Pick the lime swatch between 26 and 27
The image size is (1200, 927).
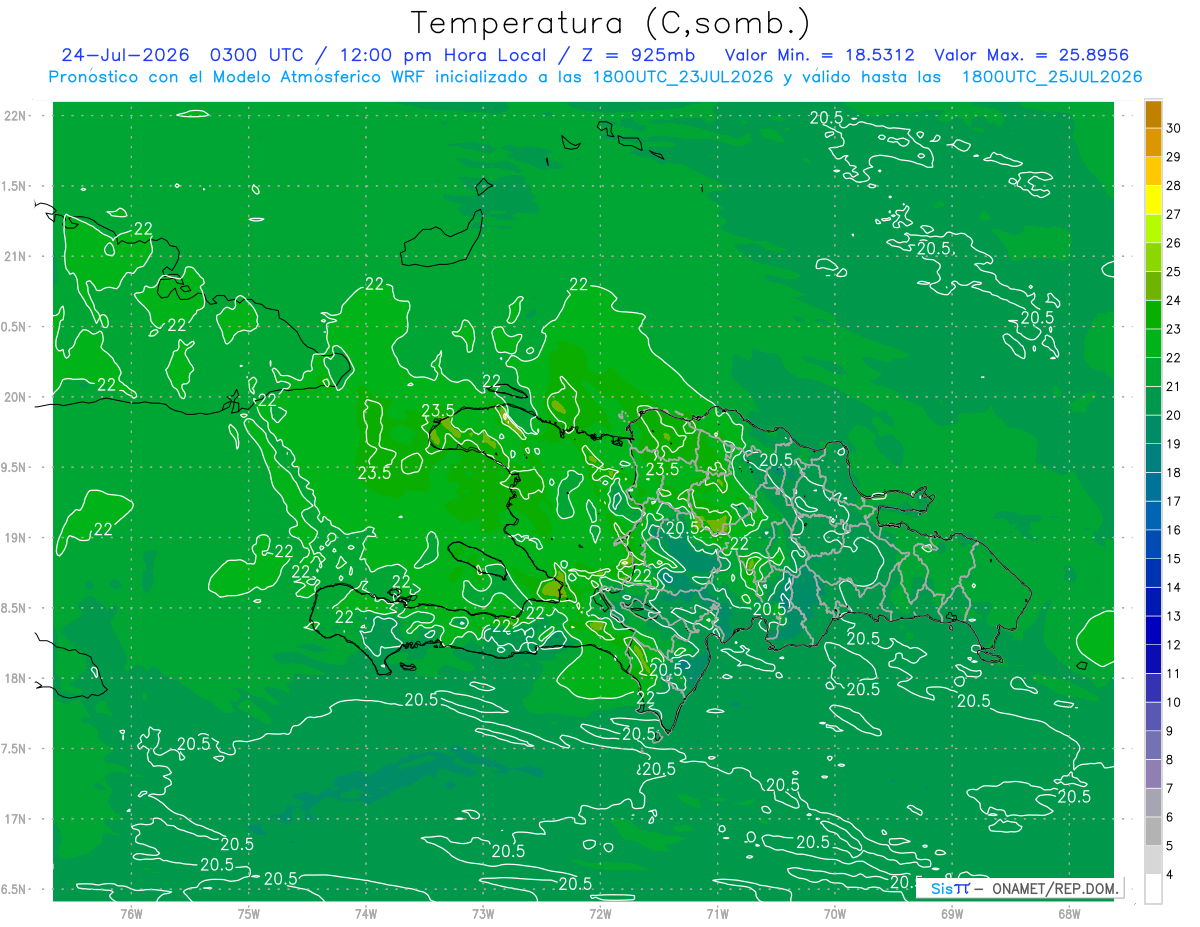1153,229
